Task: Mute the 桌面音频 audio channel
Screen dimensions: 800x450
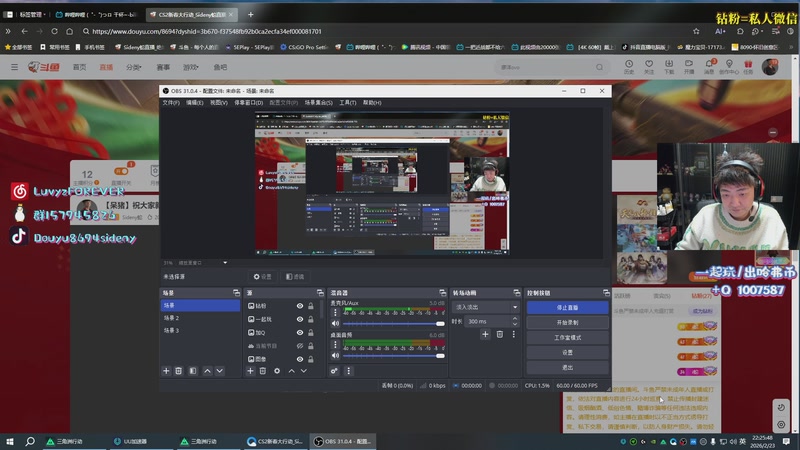Action: (335, 356)
